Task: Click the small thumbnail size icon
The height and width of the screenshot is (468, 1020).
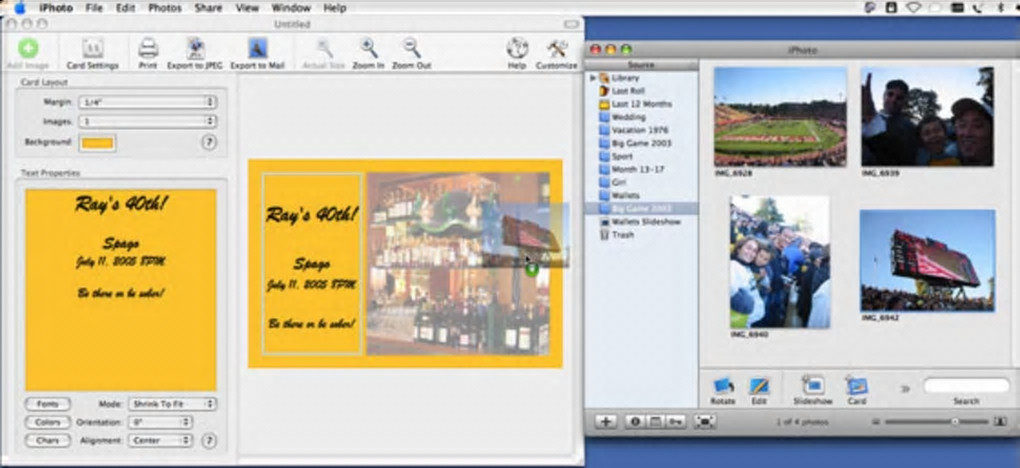Action: 876,422
